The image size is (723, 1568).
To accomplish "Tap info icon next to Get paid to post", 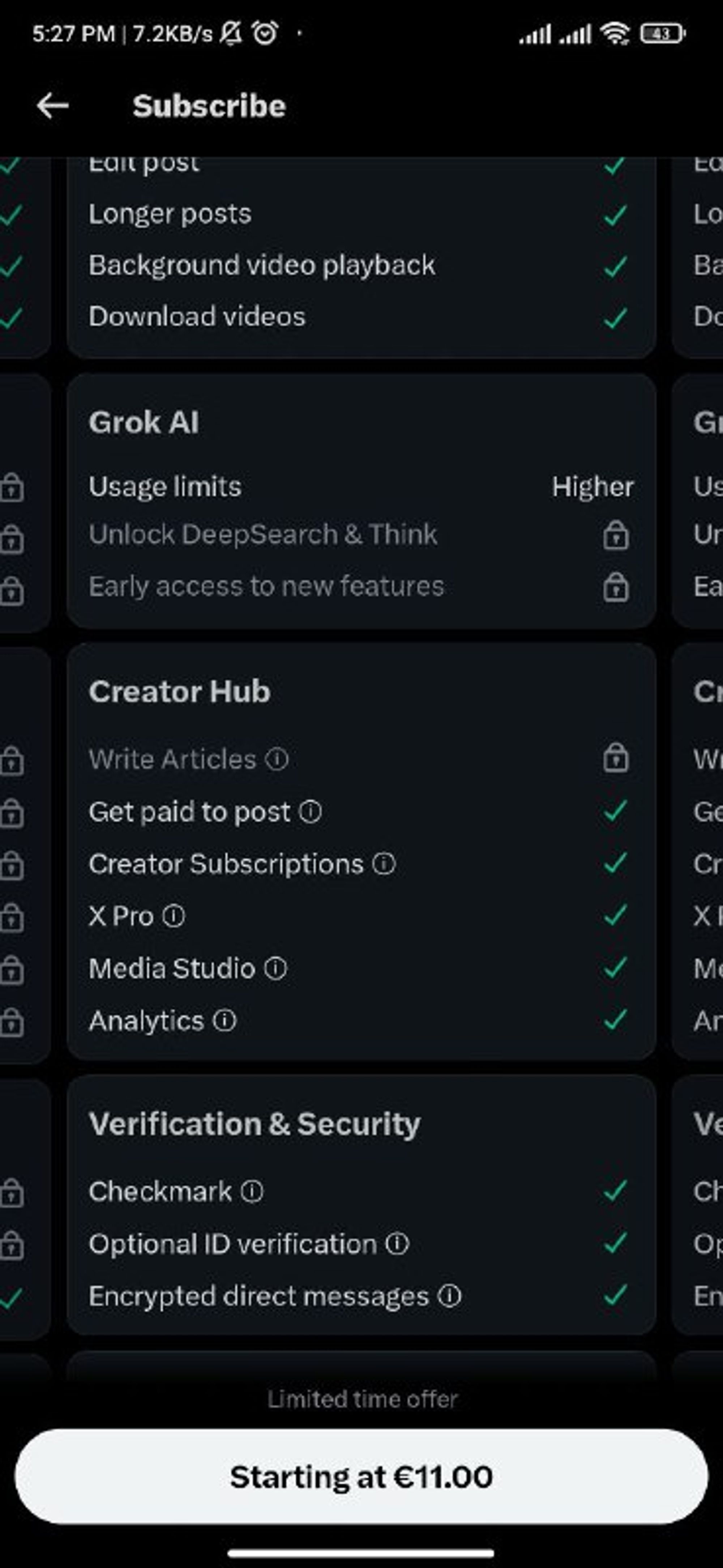I will coord(311,811).
